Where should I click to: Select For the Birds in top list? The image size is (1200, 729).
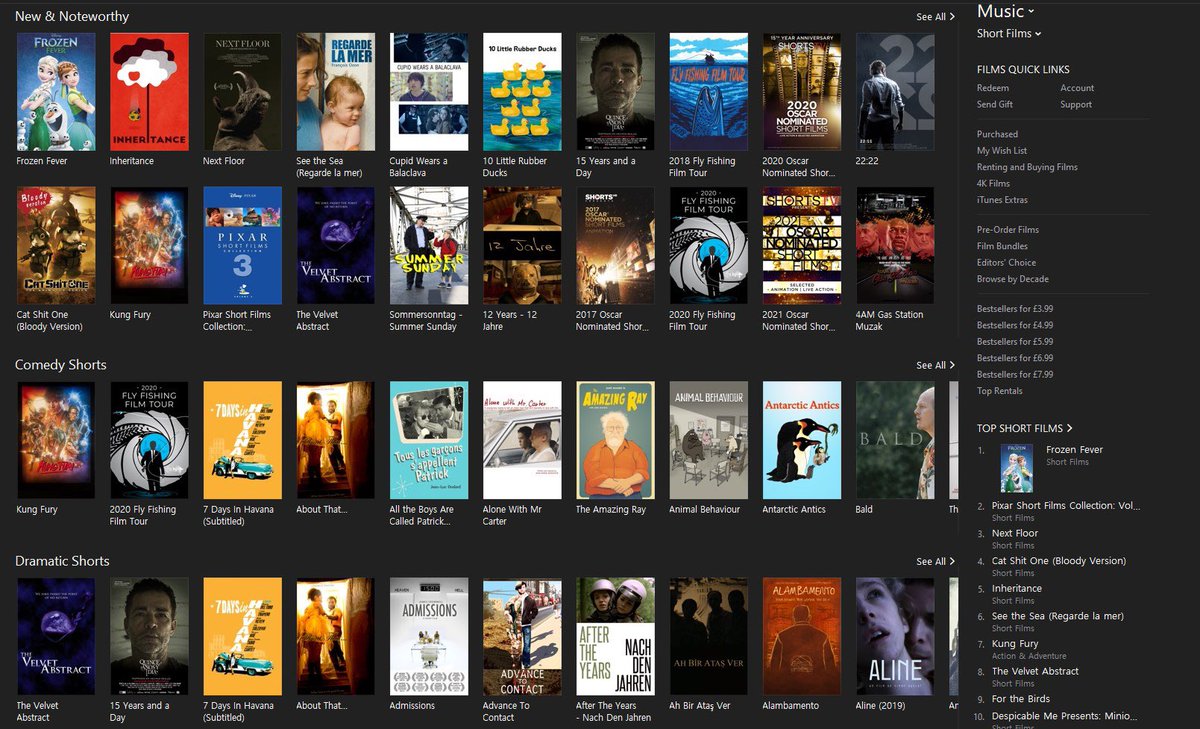pos(1021,699)
